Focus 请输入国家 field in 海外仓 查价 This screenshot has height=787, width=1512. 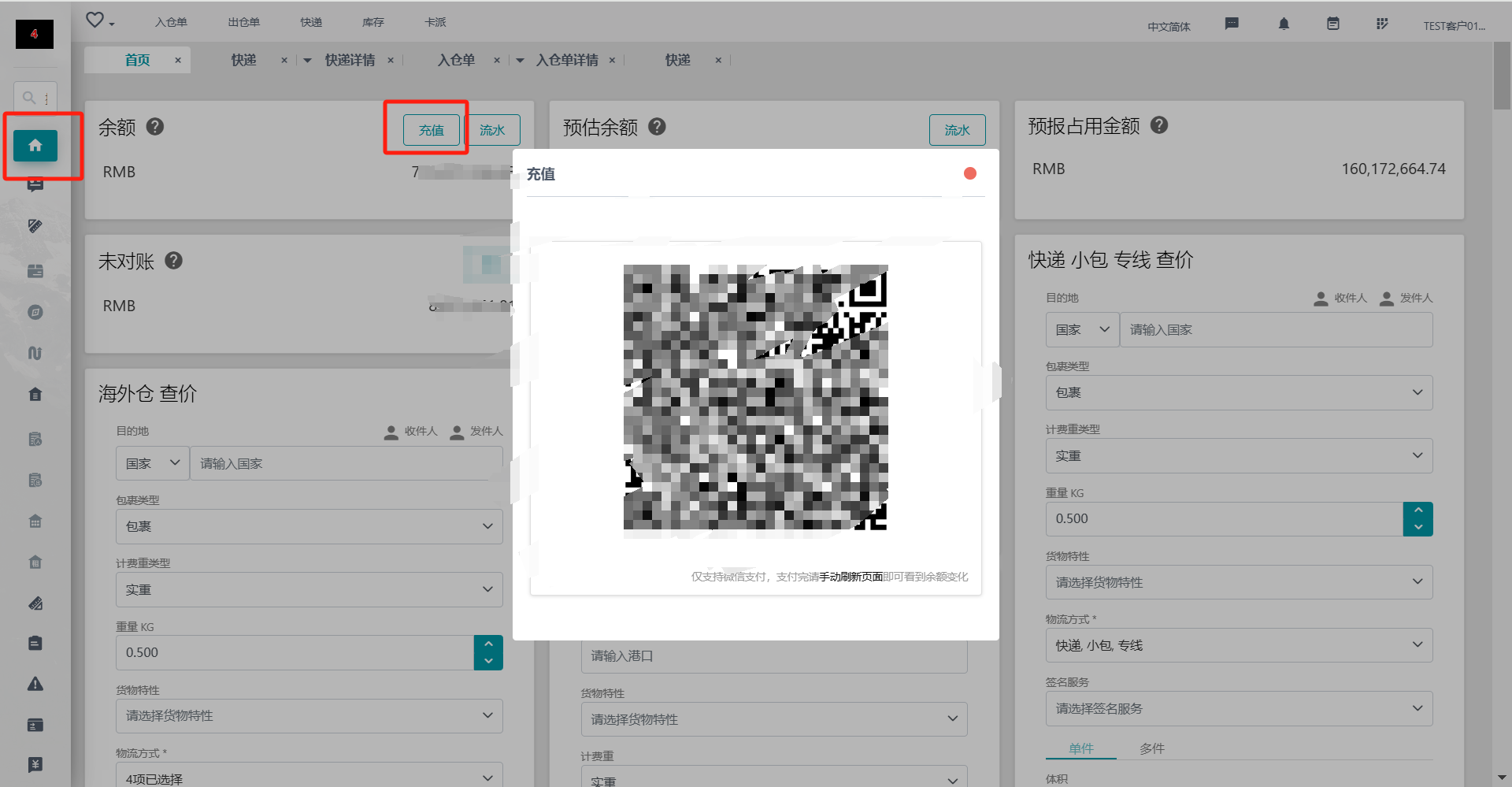point(346,463)
